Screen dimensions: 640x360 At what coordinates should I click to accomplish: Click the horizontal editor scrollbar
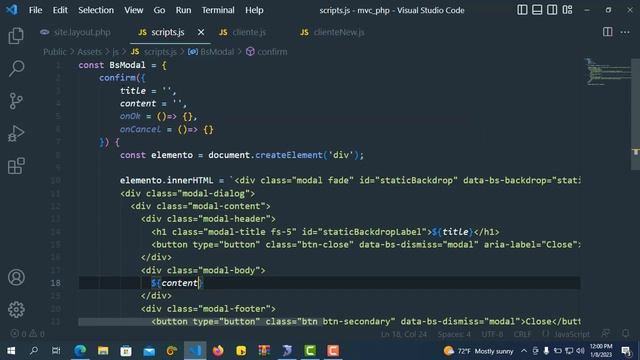[200, 322]
